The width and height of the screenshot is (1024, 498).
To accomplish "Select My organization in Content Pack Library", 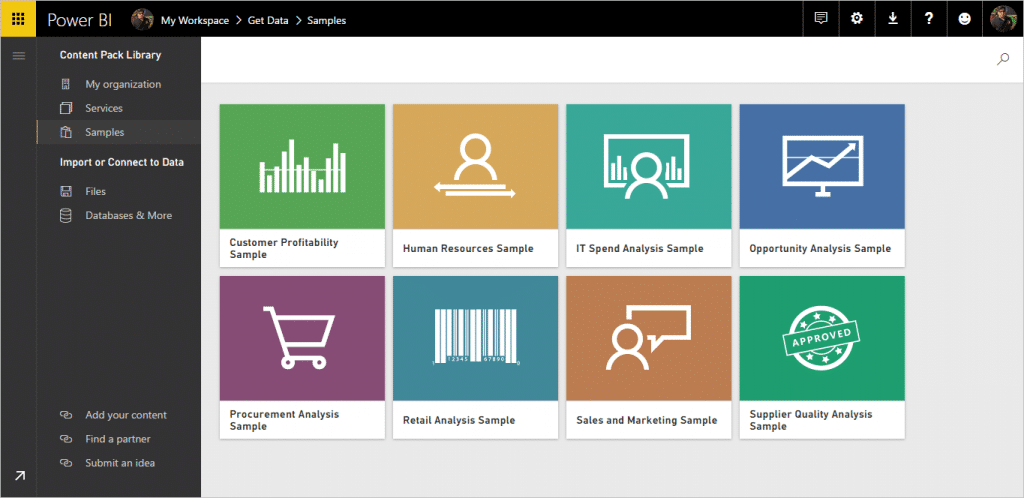I will (123, 84).
